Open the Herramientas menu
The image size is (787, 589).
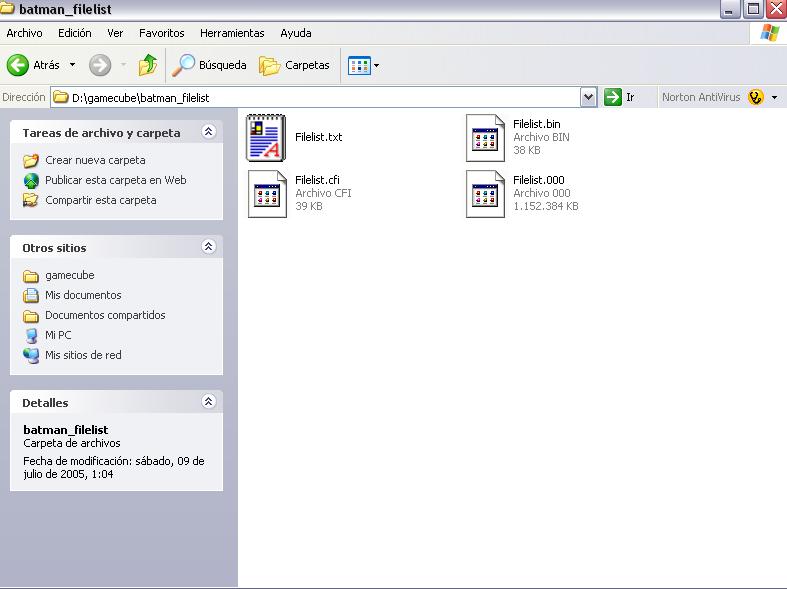[232, 33]
